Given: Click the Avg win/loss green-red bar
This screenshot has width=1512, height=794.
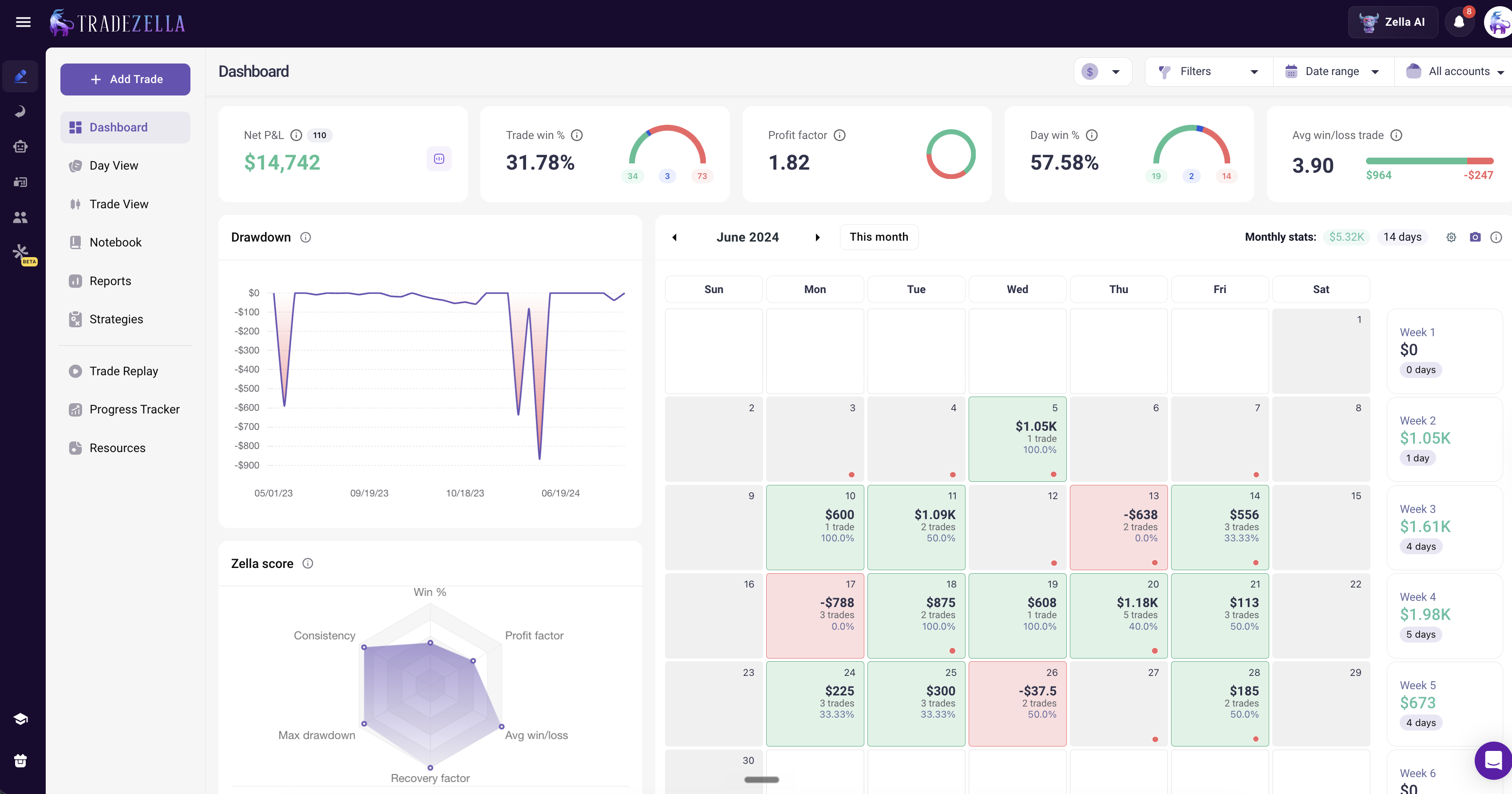Looking at the screenshot, I should pos(1429,161).
